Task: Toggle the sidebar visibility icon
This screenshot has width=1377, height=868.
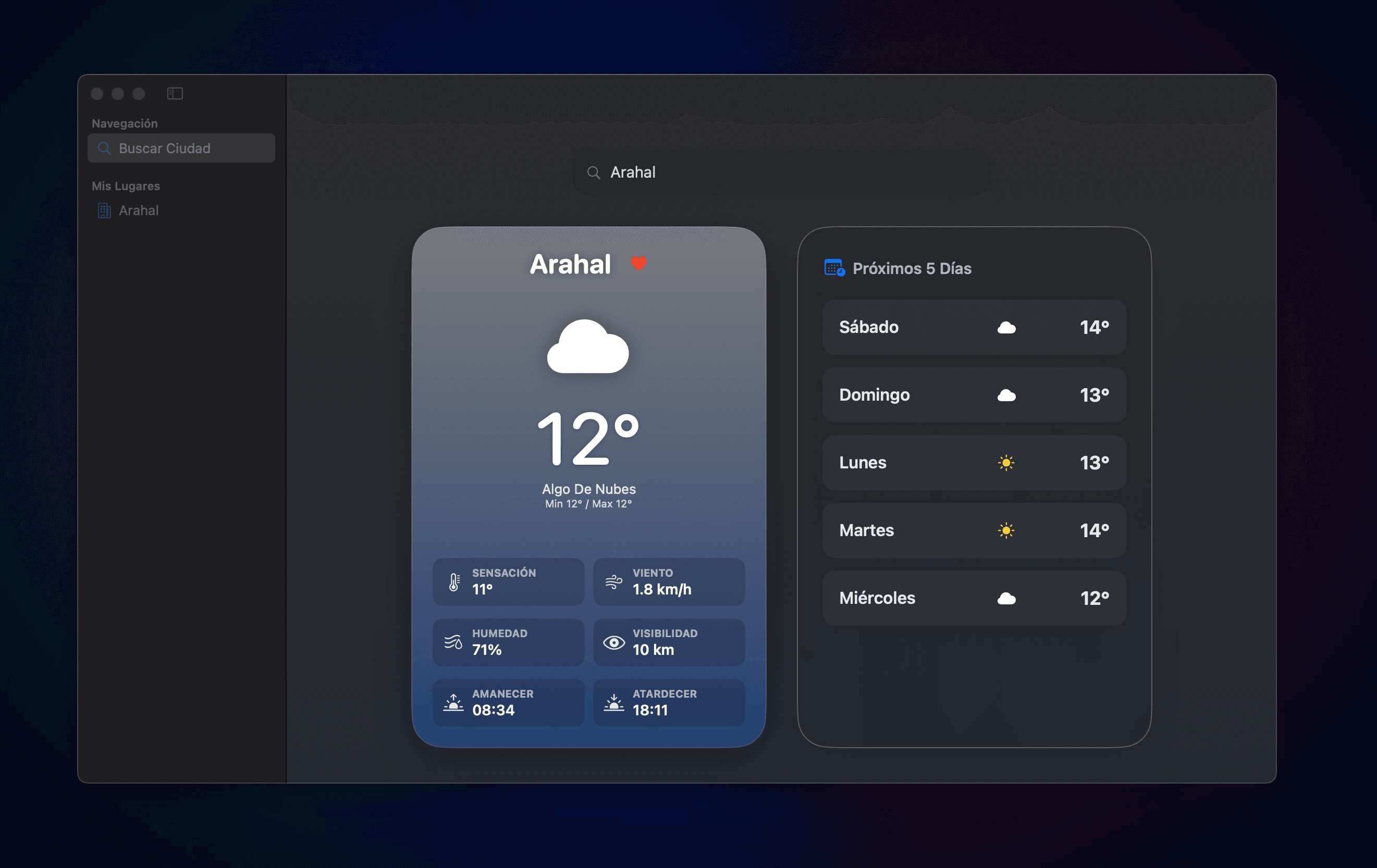Action: click(x=175, y=93)
